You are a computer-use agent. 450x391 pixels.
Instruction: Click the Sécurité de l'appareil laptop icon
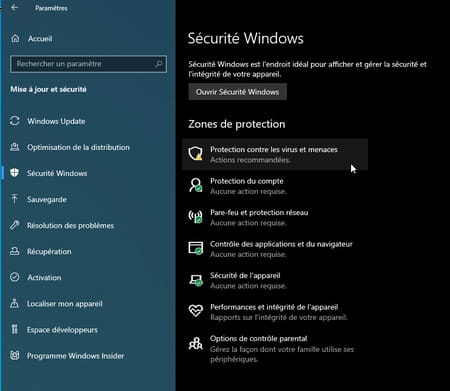tap(195, 280)
